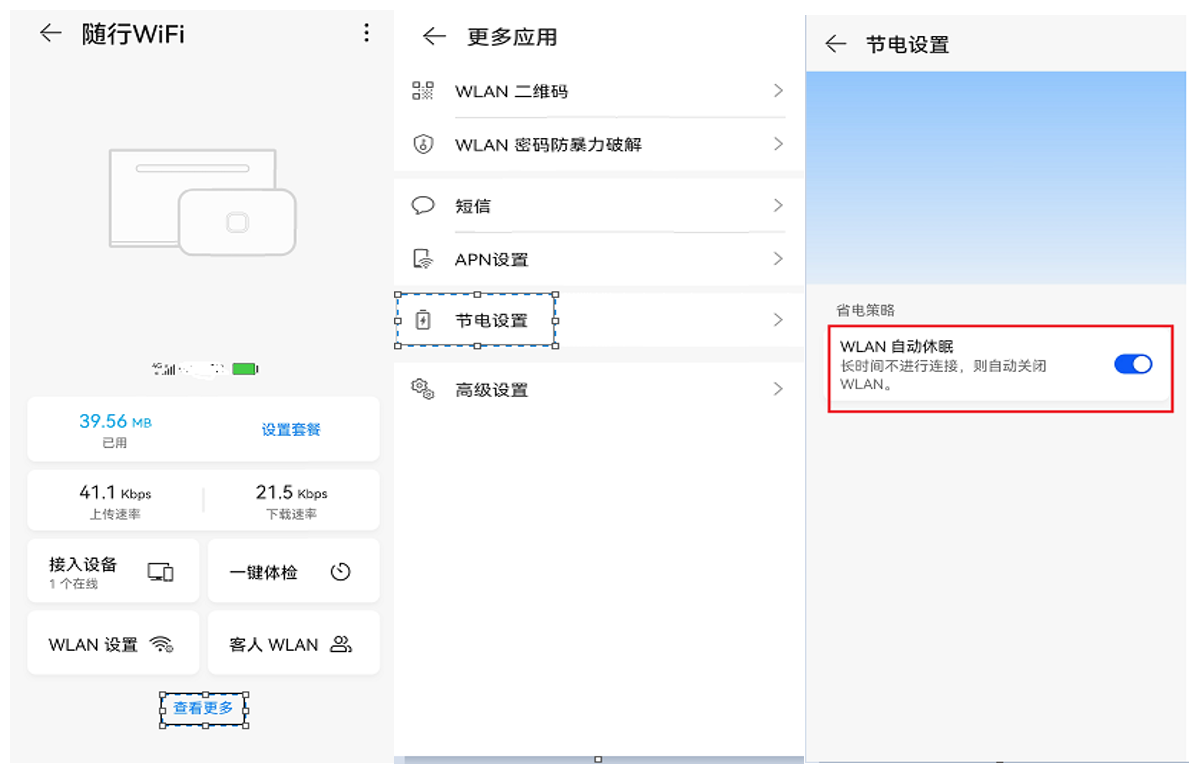The height and width of the screenshot is (771, 1189).
Task: Click the 查看更多 button
Action: click(x=203, y=710)
